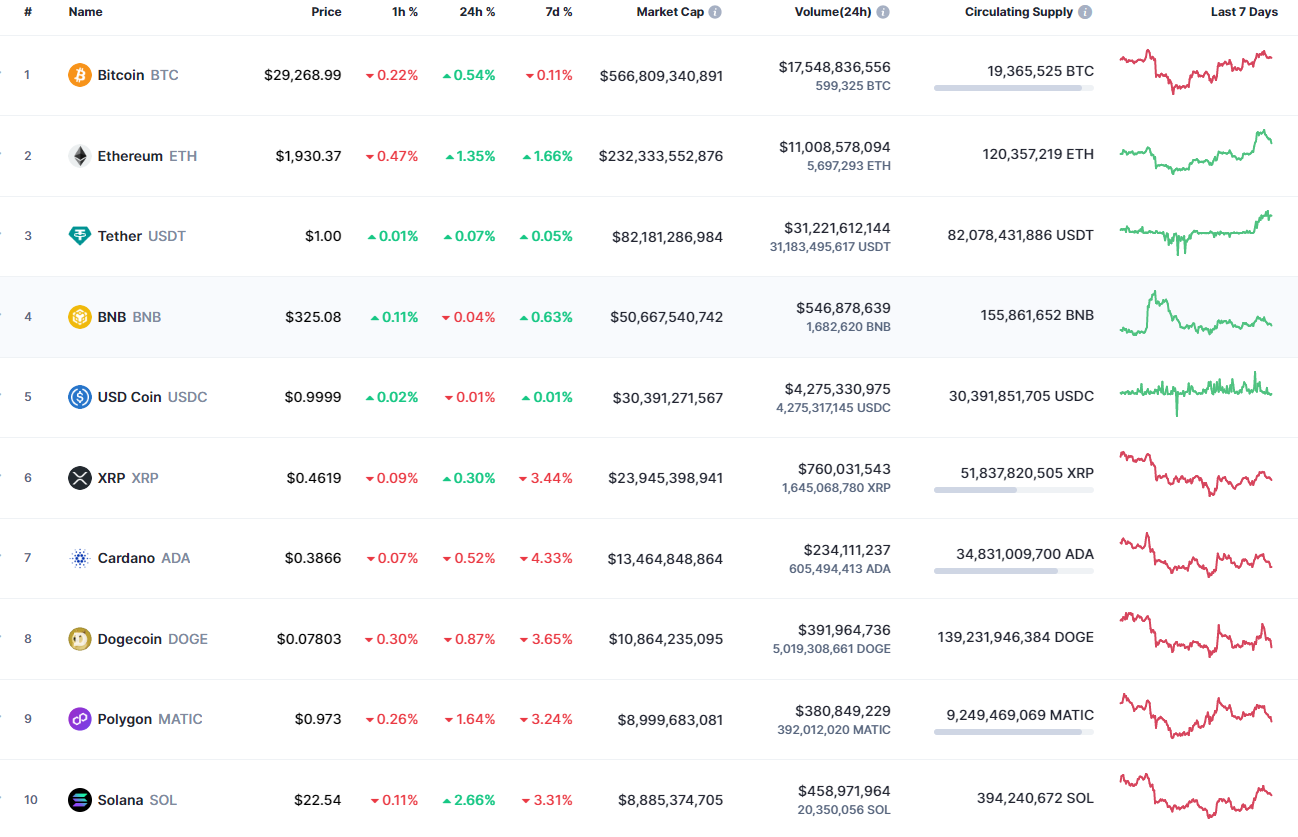Viewport: 1298px width, 837px height.
Task: Click Solana's 7-day price chart
Action: (1196, 797)
